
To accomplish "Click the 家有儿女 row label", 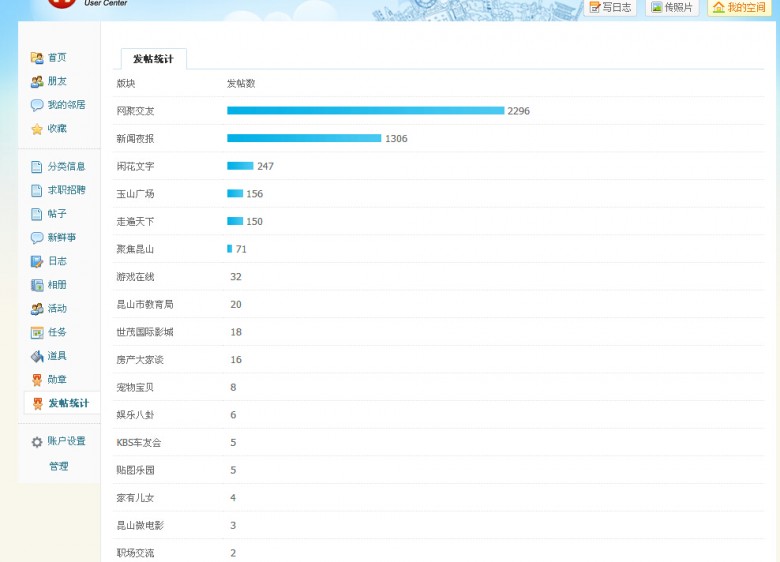I will coord(135,498).
